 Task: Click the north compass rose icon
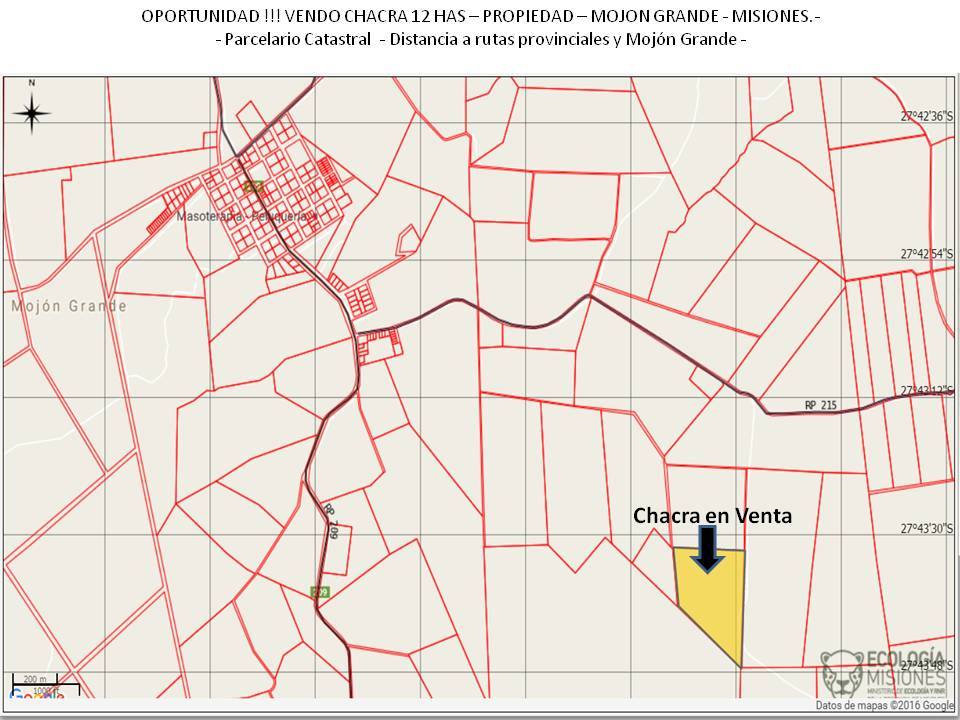[32, 112]
